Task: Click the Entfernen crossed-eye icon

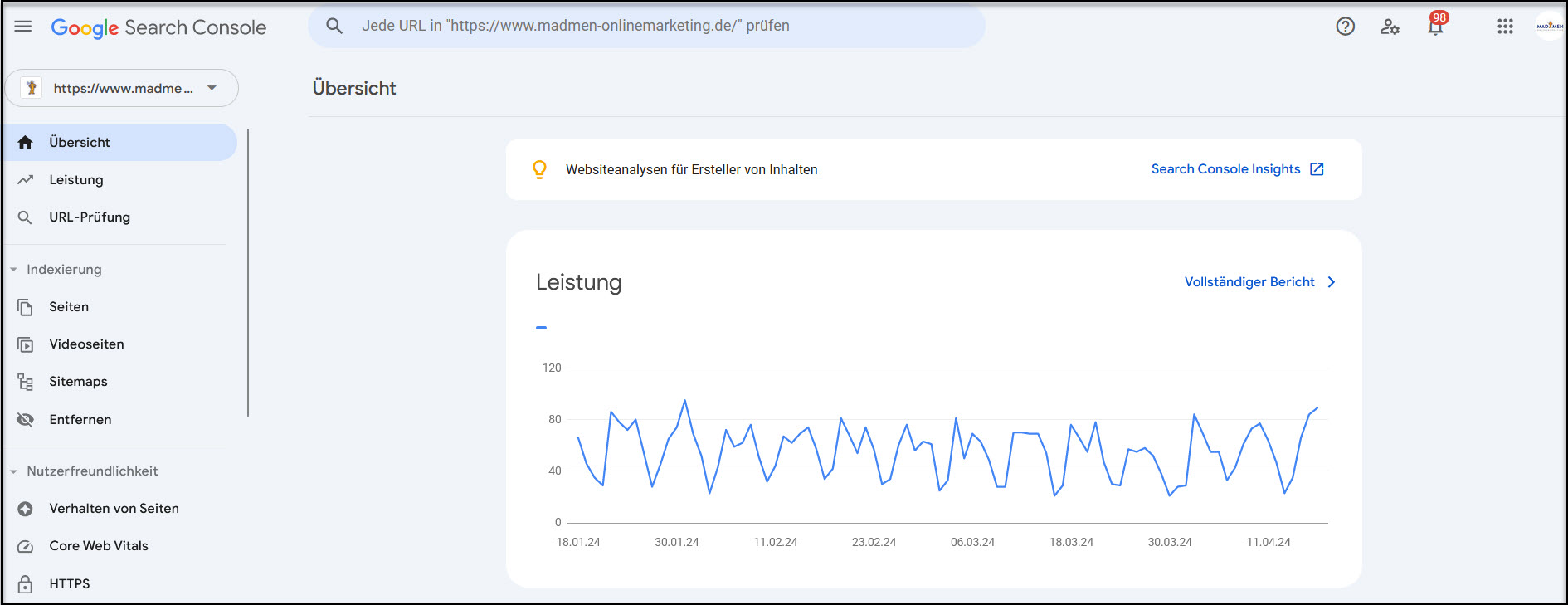Action: click(25, 420)
